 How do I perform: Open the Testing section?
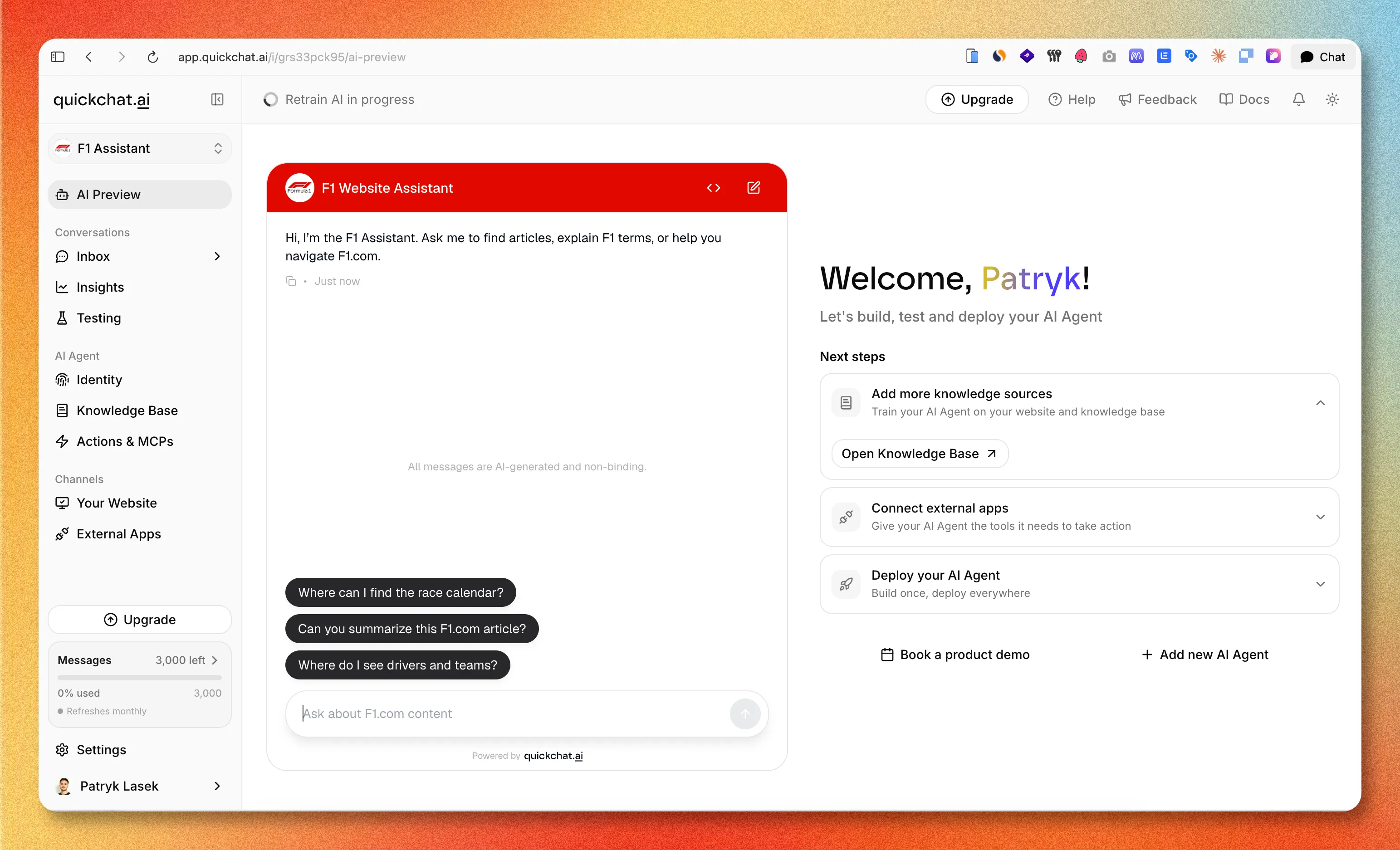pyautogui.click(x=140, y=318)
